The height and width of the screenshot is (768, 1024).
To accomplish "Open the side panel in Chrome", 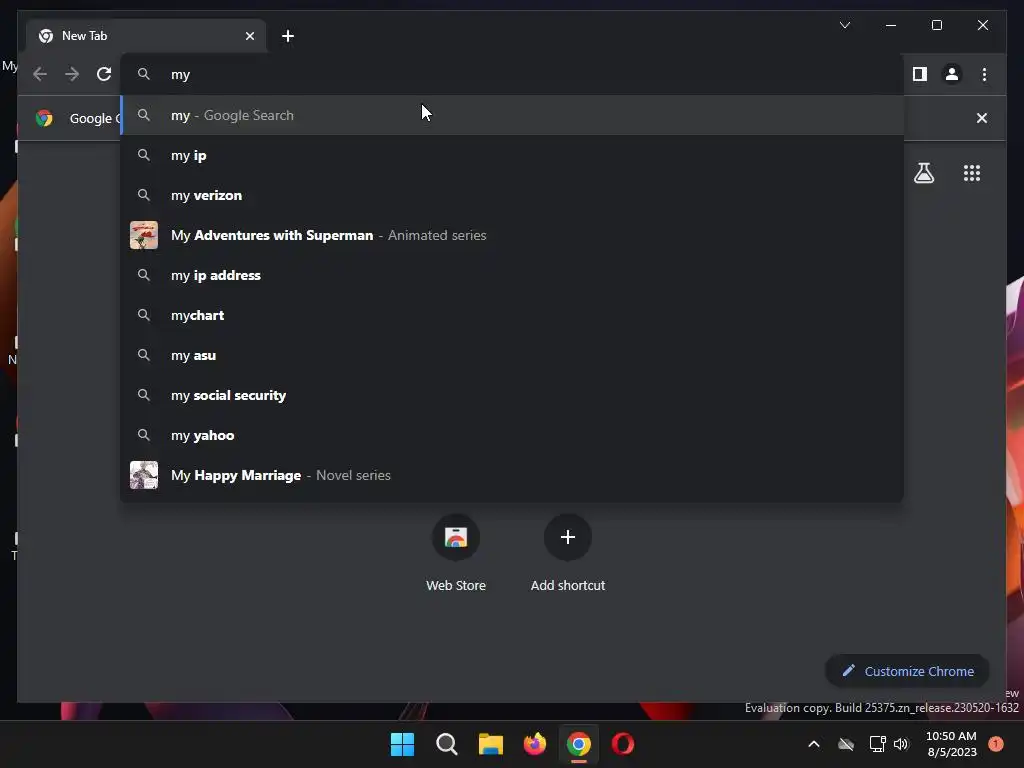I will 920,74.
